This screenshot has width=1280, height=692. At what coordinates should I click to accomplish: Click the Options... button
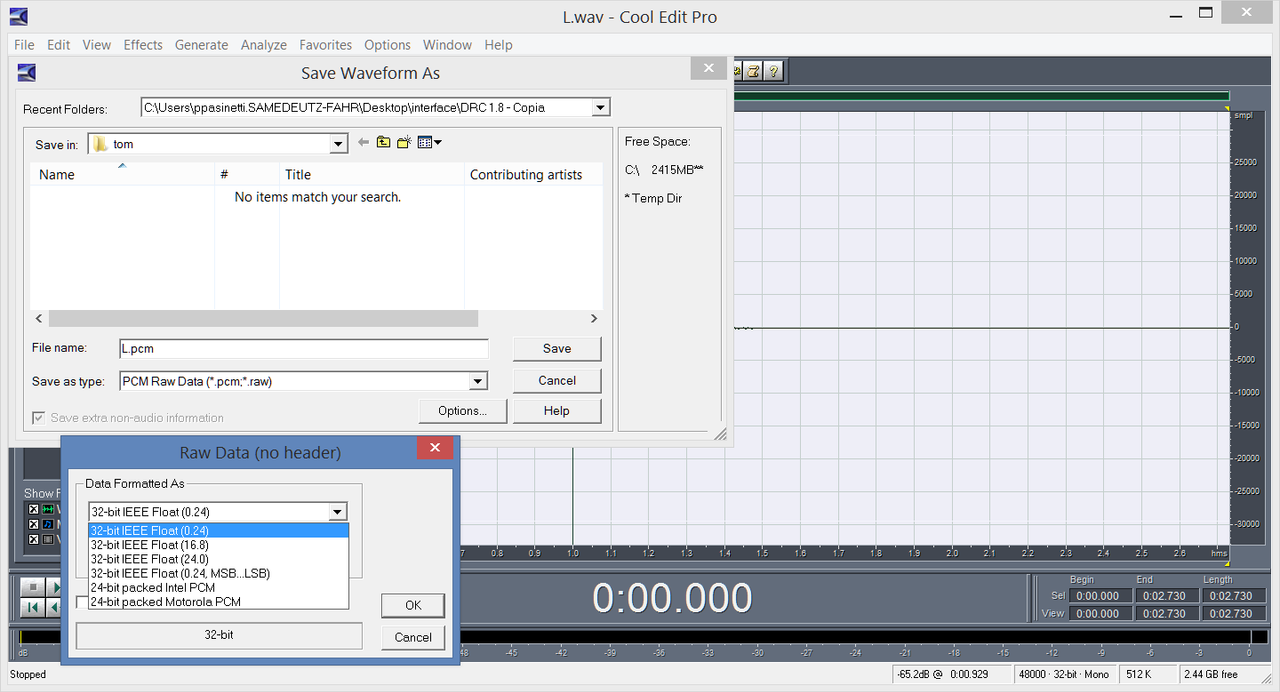point(463,411)
